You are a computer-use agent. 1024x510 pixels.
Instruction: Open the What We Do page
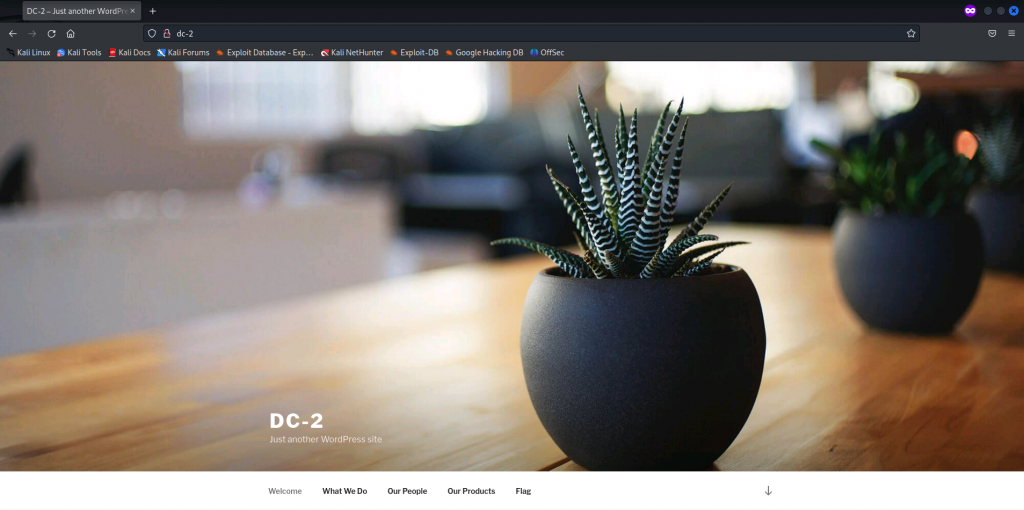click(x=345, y=491)
